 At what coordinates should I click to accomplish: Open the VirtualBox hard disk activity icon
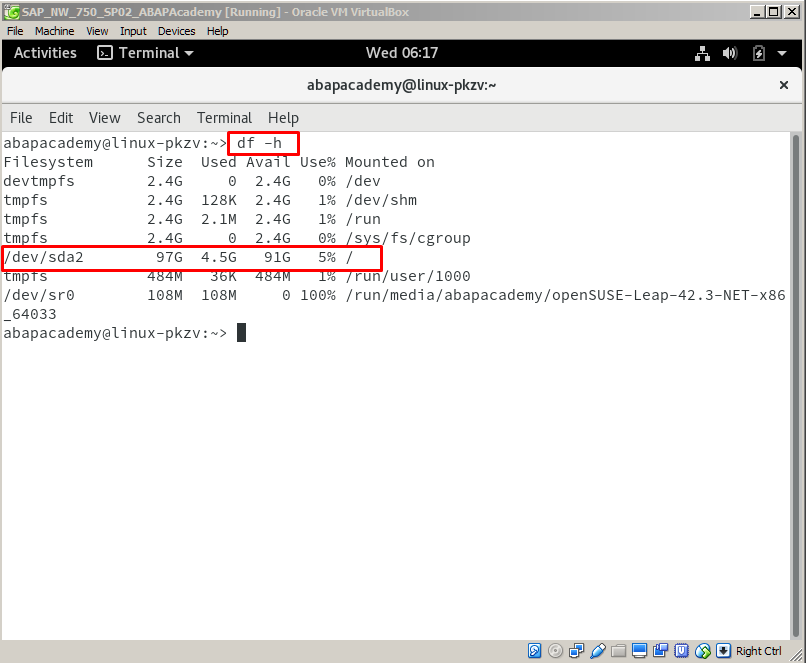[x=535, y=651]
